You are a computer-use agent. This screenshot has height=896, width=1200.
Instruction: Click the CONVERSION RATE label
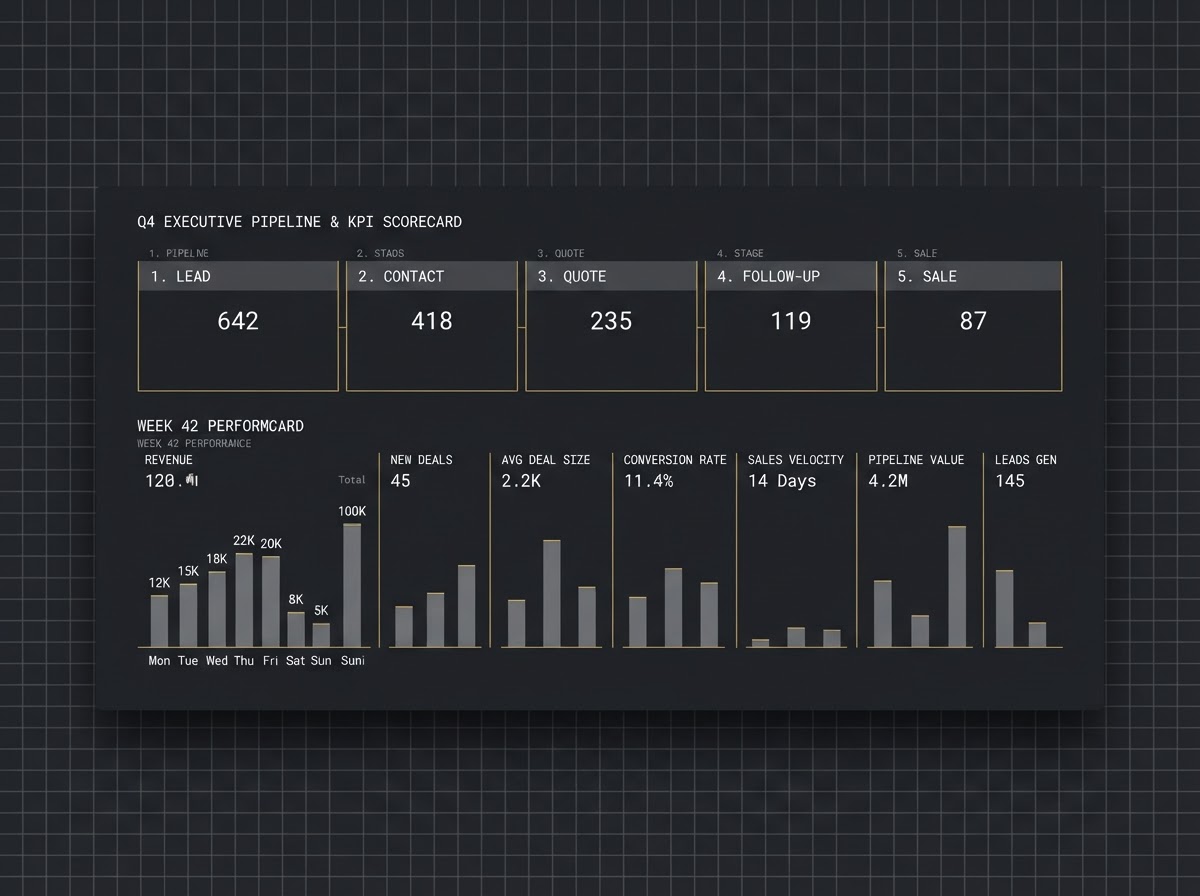coord(675,460)
